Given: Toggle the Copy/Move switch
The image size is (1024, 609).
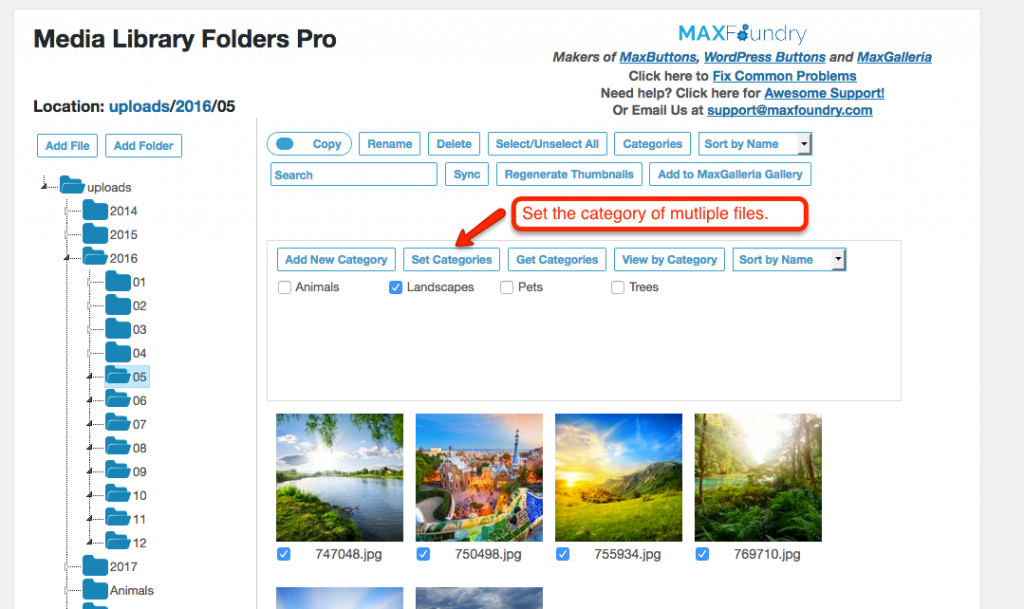Looking at the screenshot, I should (285, 144).
